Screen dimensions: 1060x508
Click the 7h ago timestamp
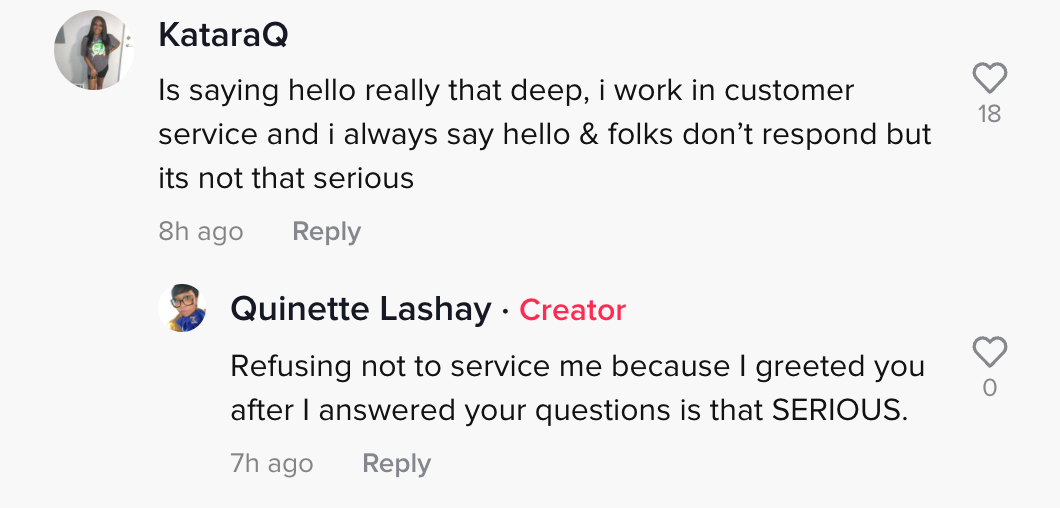click(x=272, y=464)
